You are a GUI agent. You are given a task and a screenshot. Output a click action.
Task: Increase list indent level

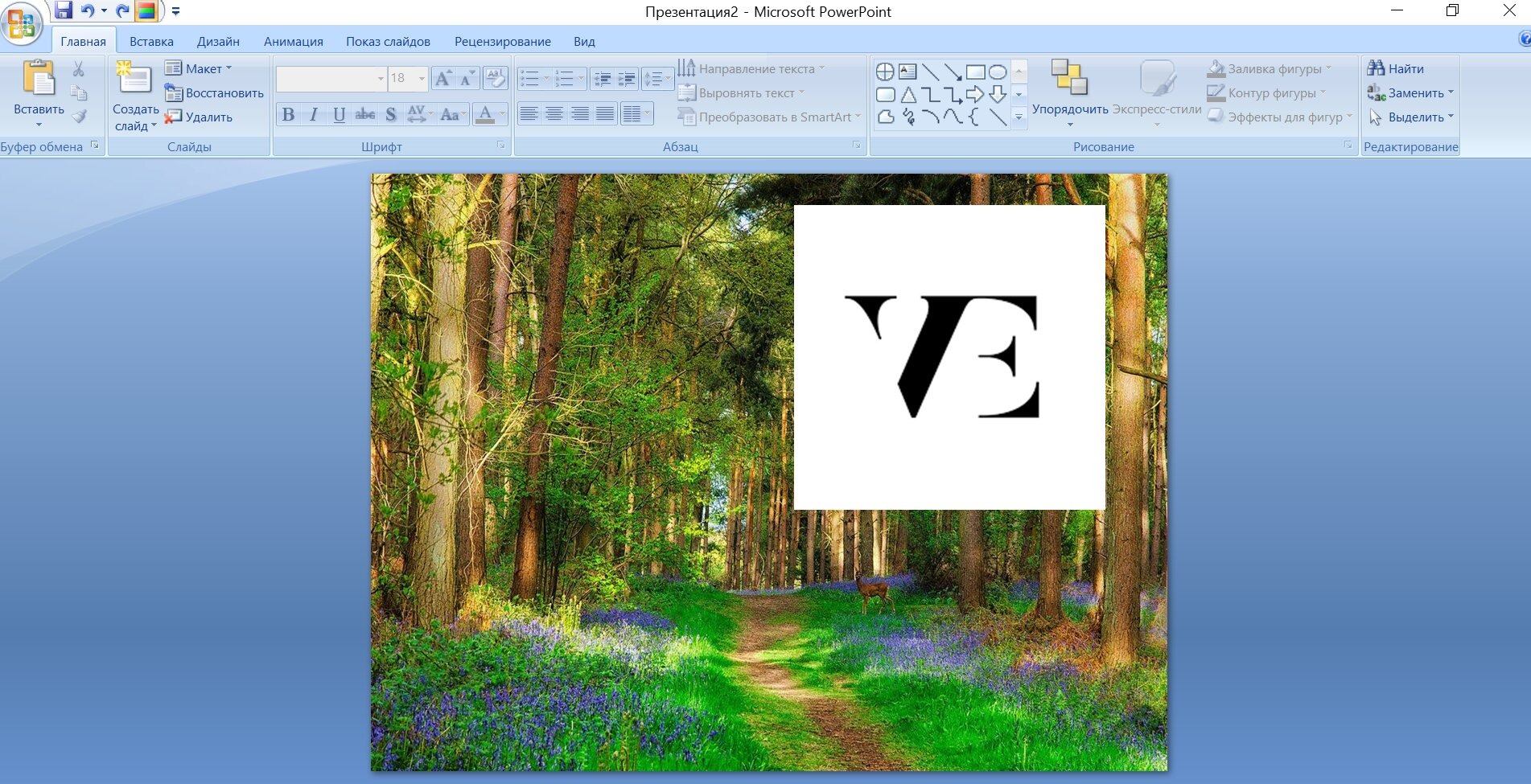(627, 78)
